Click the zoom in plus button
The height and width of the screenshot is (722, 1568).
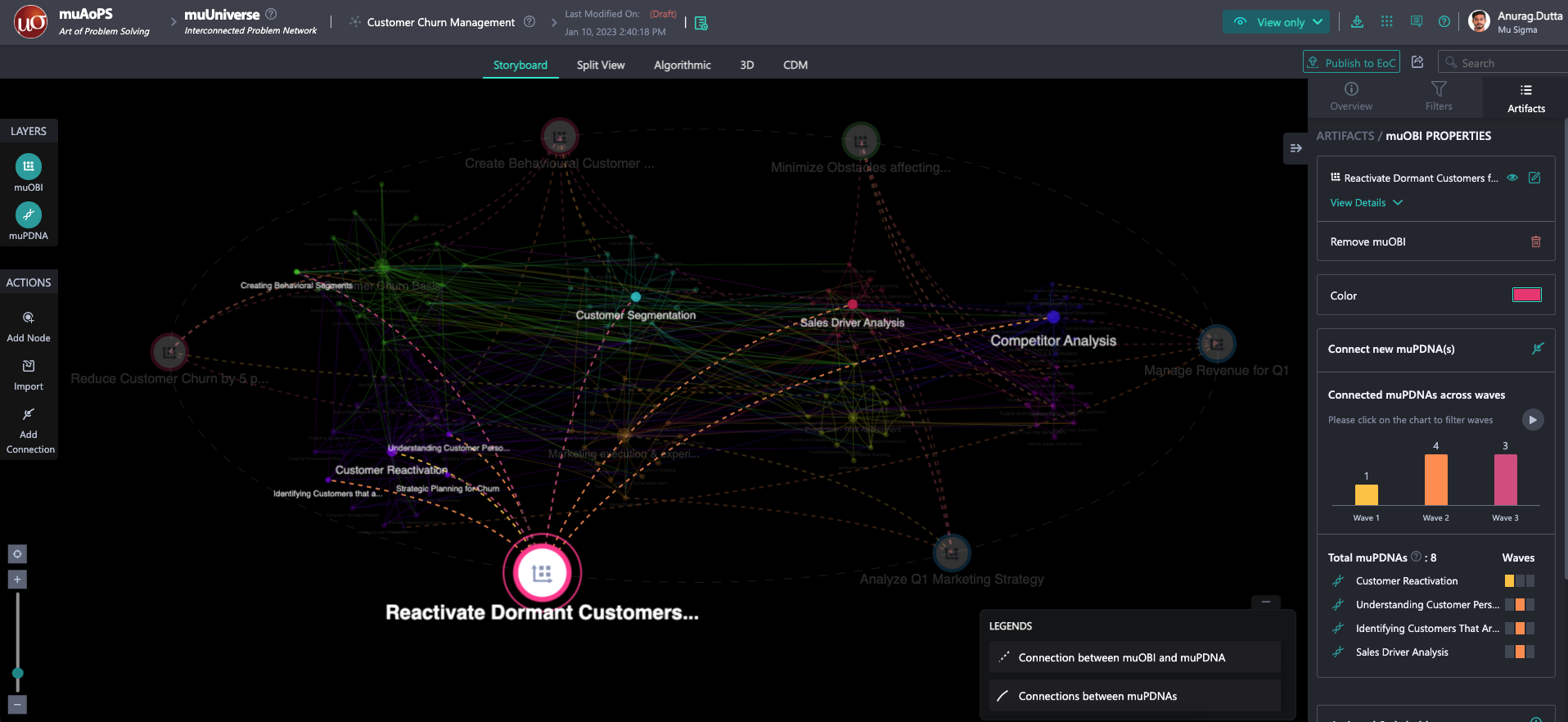17,580
